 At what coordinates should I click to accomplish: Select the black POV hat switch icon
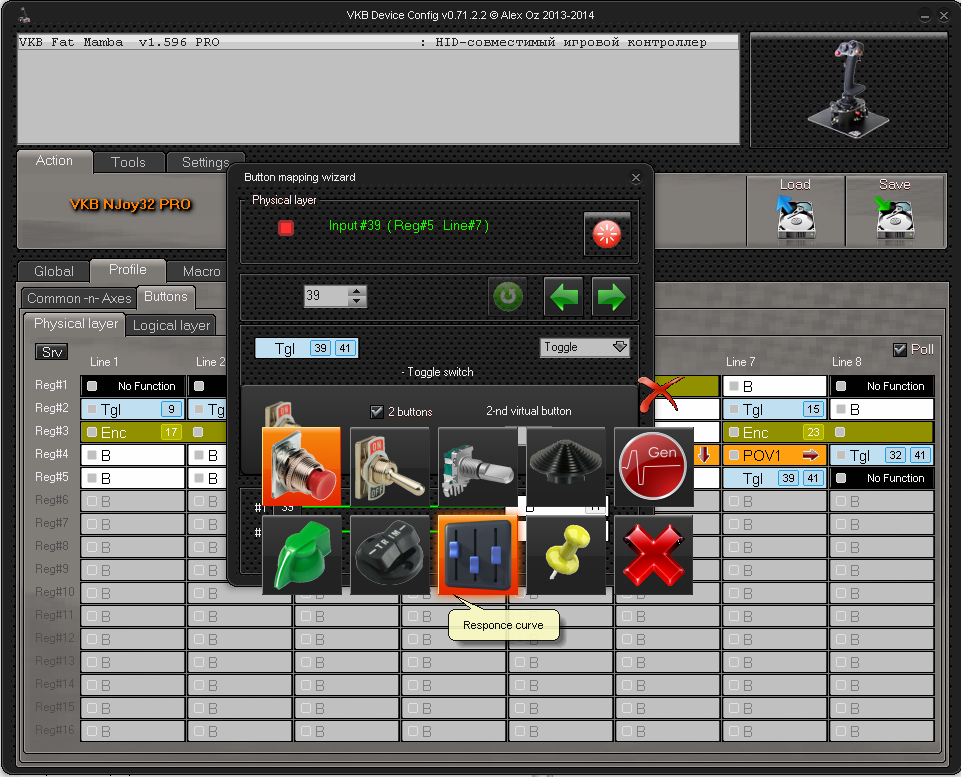pos(566,467)
